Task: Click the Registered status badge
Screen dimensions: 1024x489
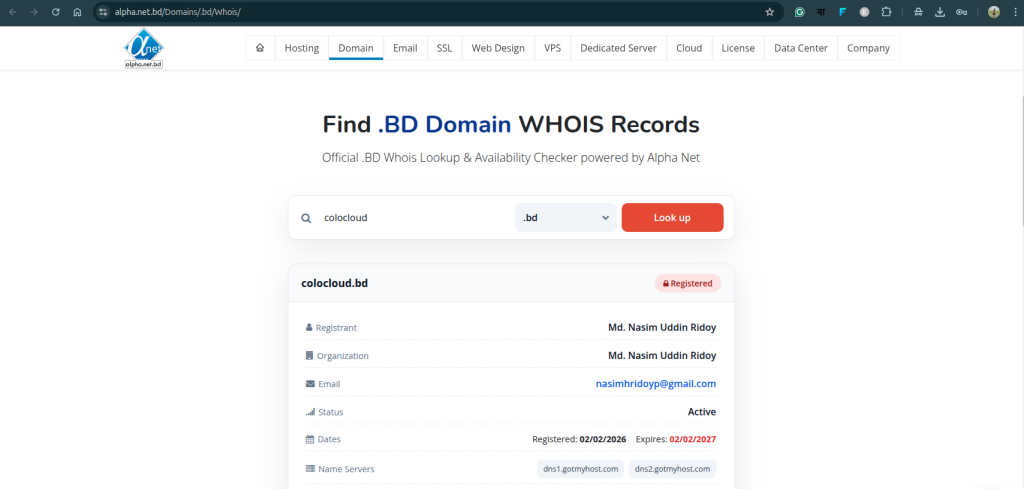Action: [688, 283]
